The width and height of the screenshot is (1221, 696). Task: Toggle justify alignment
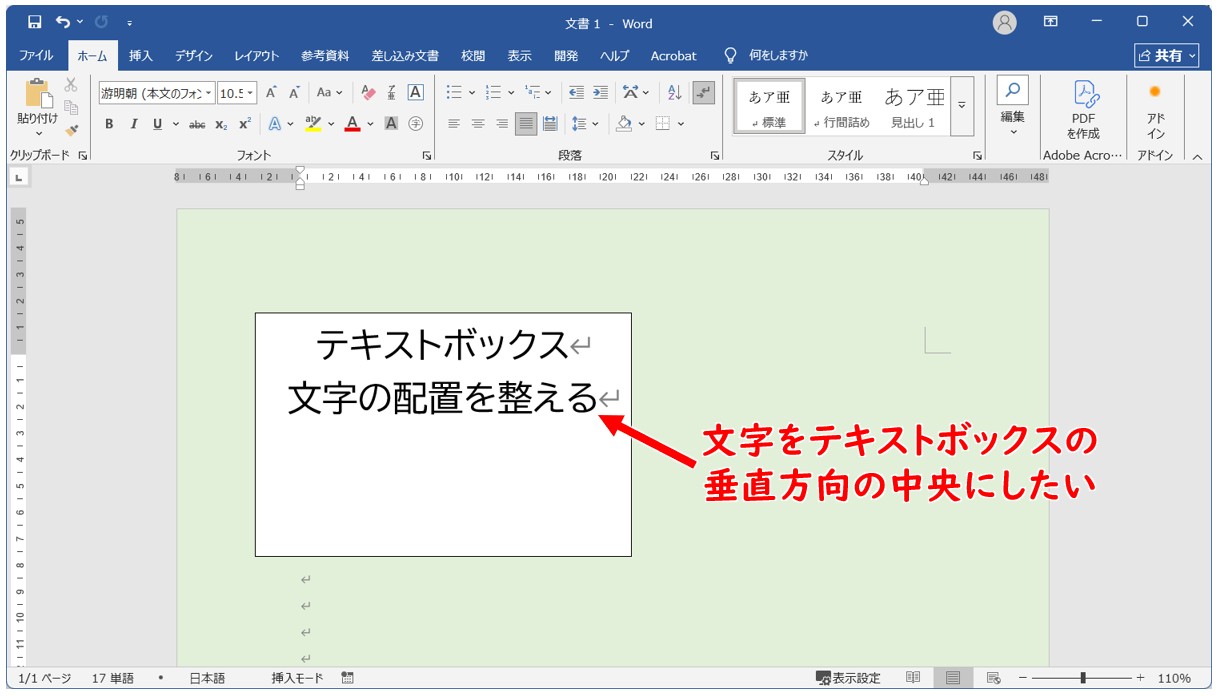526,124
